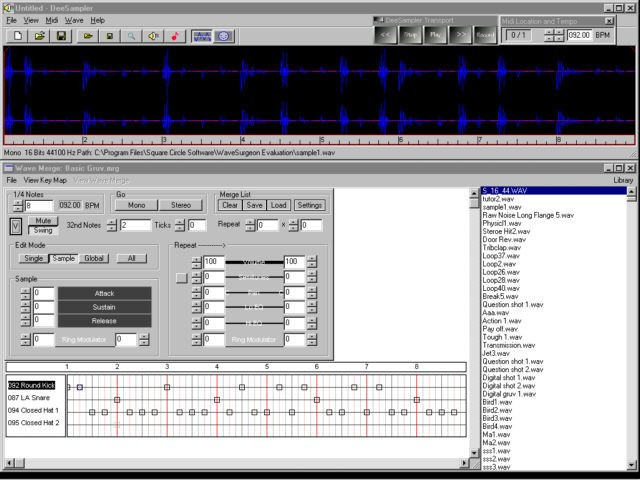640x480 pixels.
Task: Open View Key Map in Wave Merge
Action: [45, 180]
